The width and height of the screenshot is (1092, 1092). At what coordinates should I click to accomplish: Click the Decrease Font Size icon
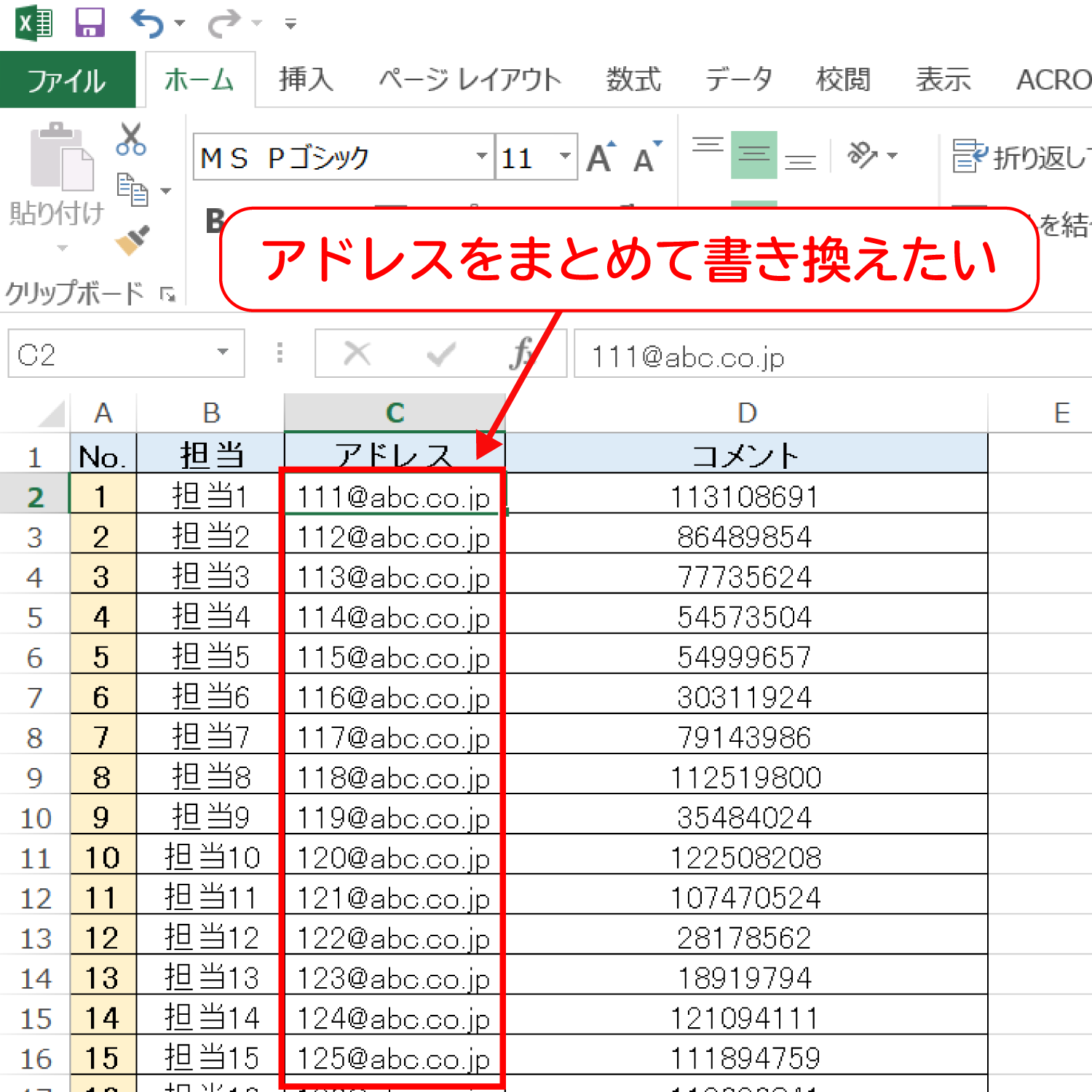point(644,157)
